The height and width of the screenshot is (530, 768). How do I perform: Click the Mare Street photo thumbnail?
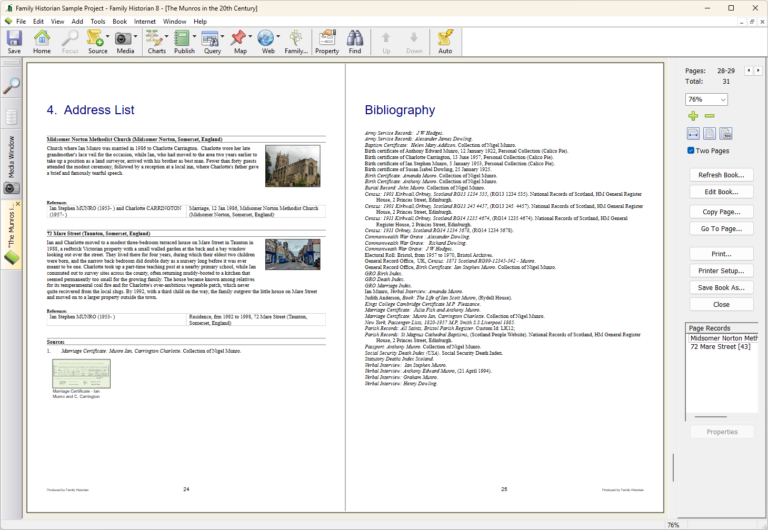pyautogui.click(x=292, y=254)
